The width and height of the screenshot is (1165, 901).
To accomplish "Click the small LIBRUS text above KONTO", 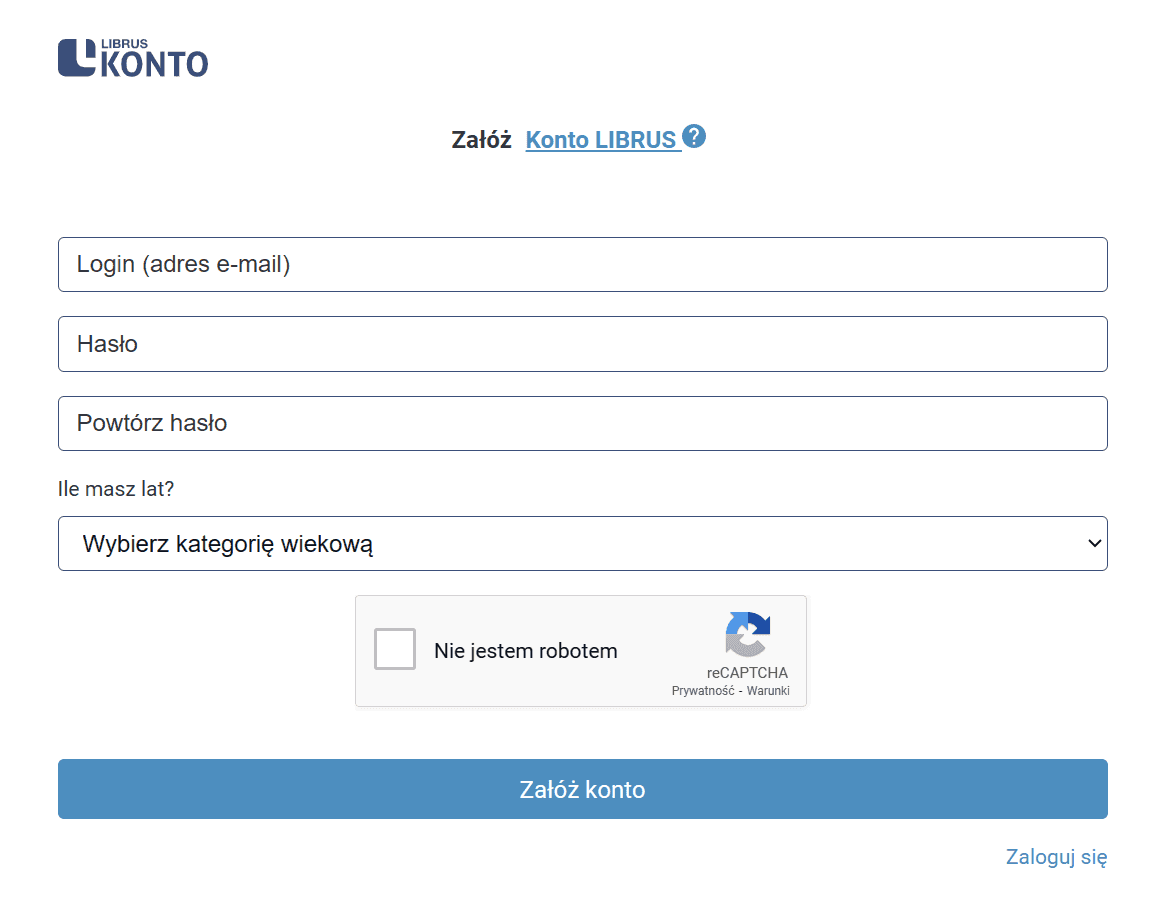I will click(x=124, y=44).
